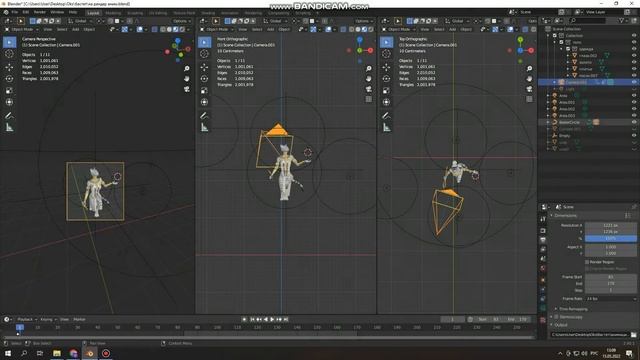The image size is (640, 360).
Task: Select the Rotate tool in the Camera Perspective viewport
Action: [9, 78]
